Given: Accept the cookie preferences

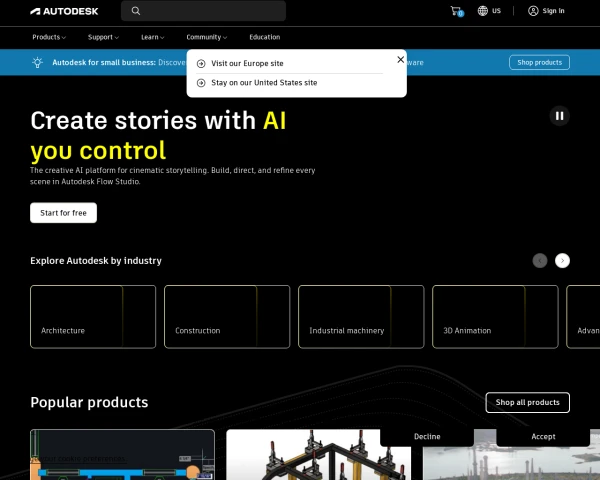Looking at the screenshot, I should click(543, 437).
